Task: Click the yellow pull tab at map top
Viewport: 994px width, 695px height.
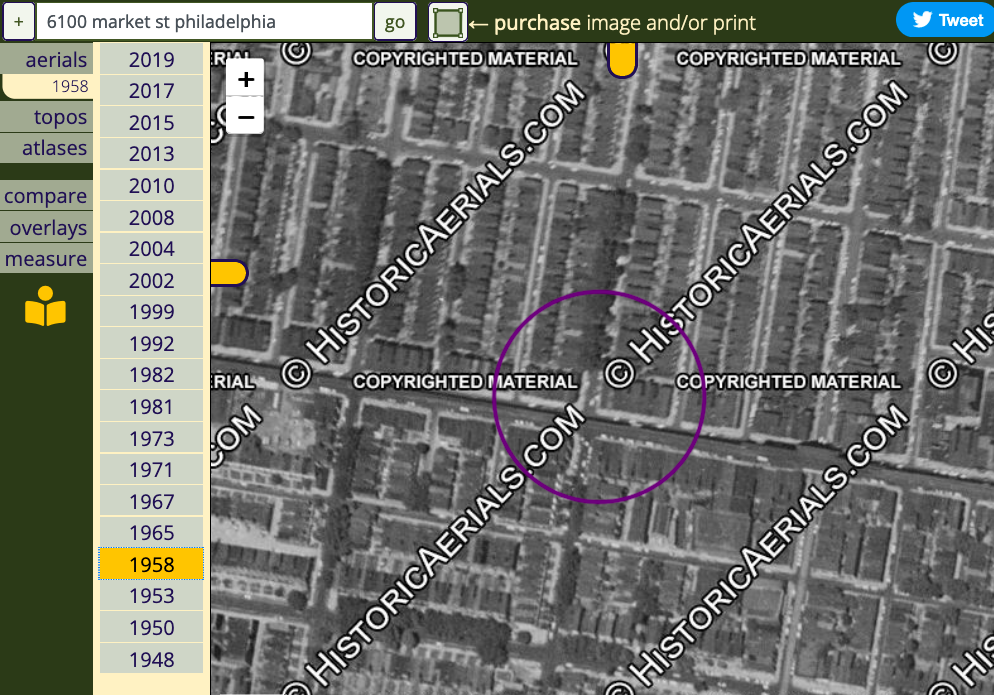Action: tap(622, 60)
